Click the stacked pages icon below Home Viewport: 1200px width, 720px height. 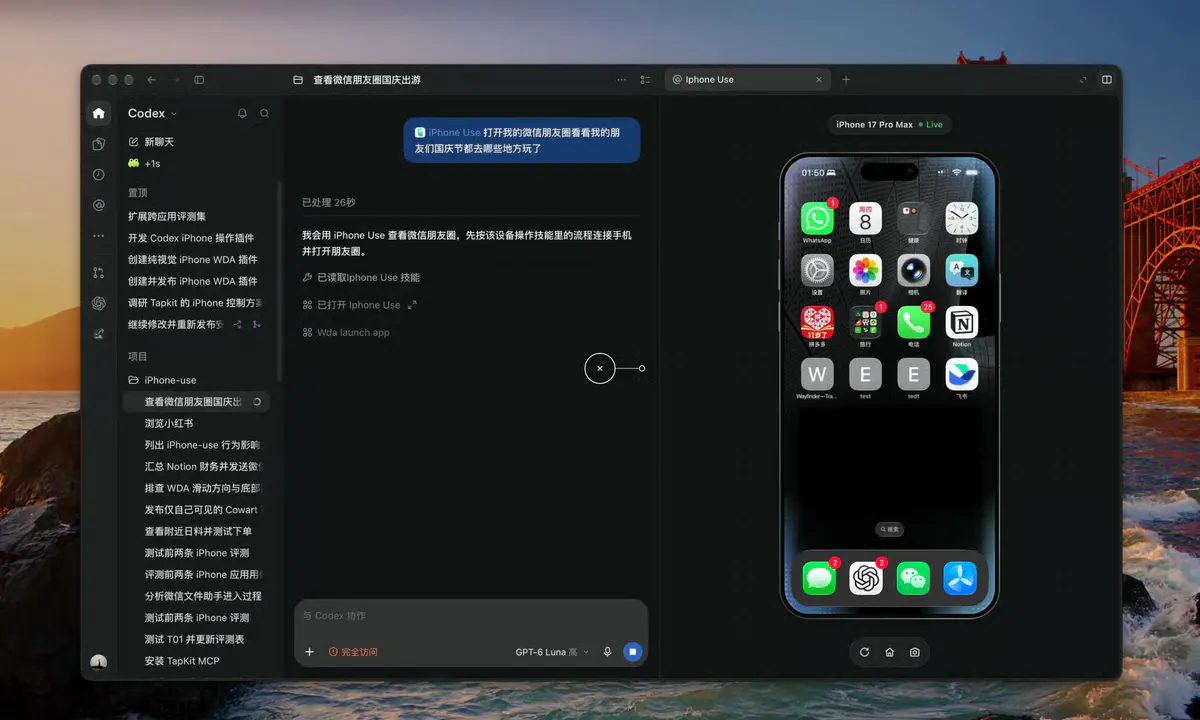[98, 144]
